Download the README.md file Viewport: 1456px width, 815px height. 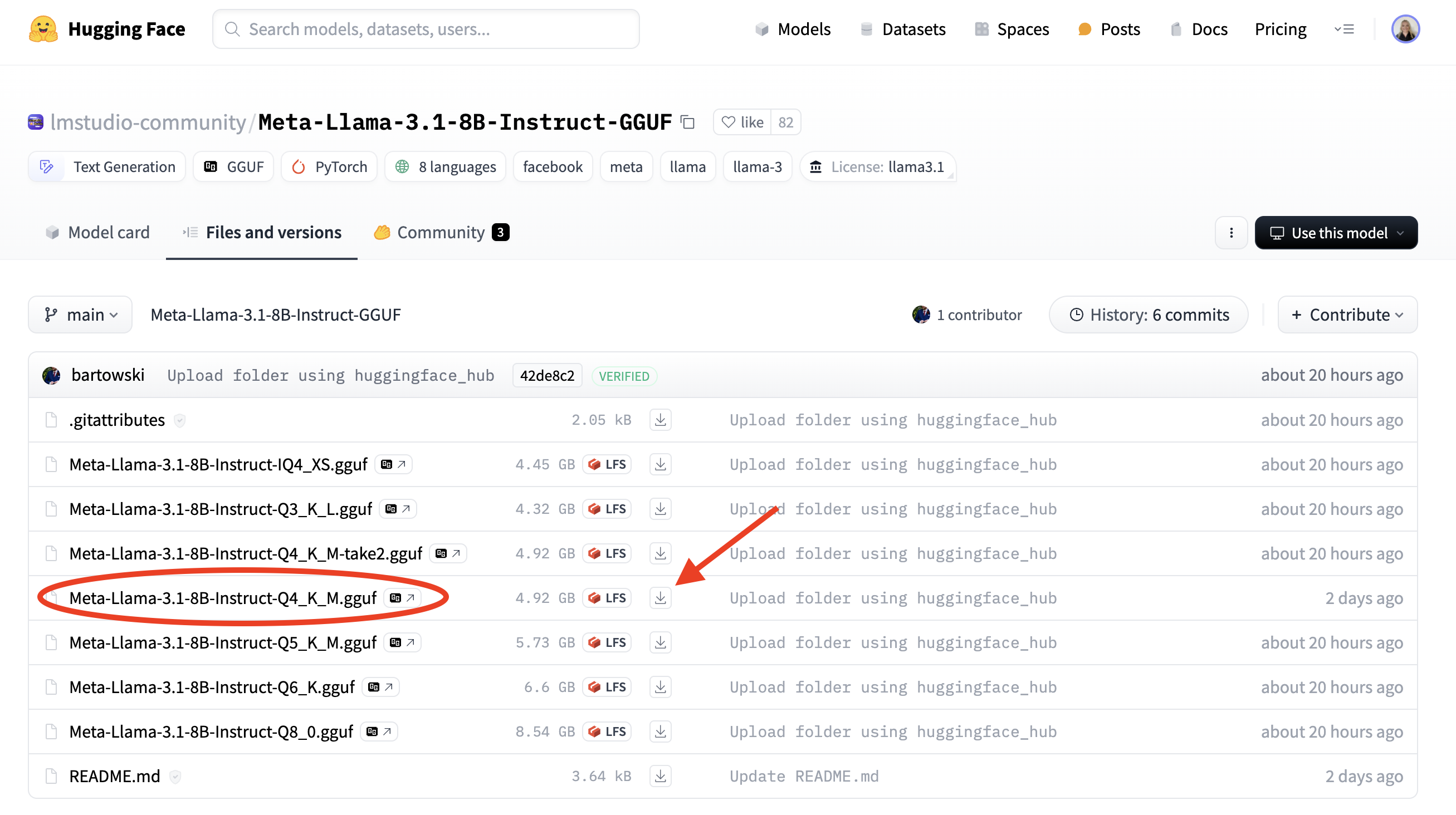pos(660,777)
